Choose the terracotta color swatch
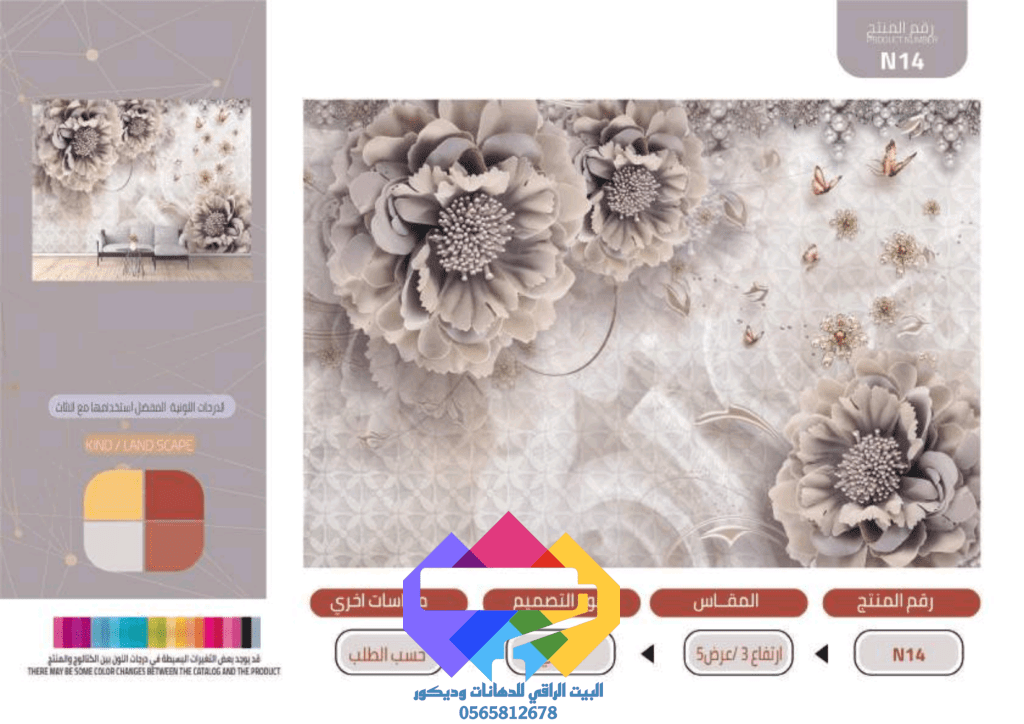The height and width of the screenshot is (724, 1024). [x=174, y=547]
